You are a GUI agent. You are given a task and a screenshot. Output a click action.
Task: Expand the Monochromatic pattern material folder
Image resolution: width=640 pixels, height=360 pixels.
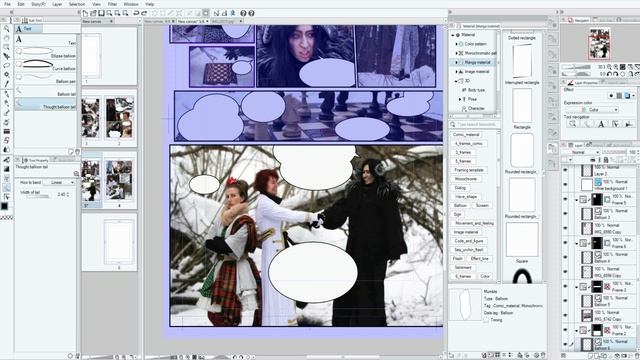point(457,53)
